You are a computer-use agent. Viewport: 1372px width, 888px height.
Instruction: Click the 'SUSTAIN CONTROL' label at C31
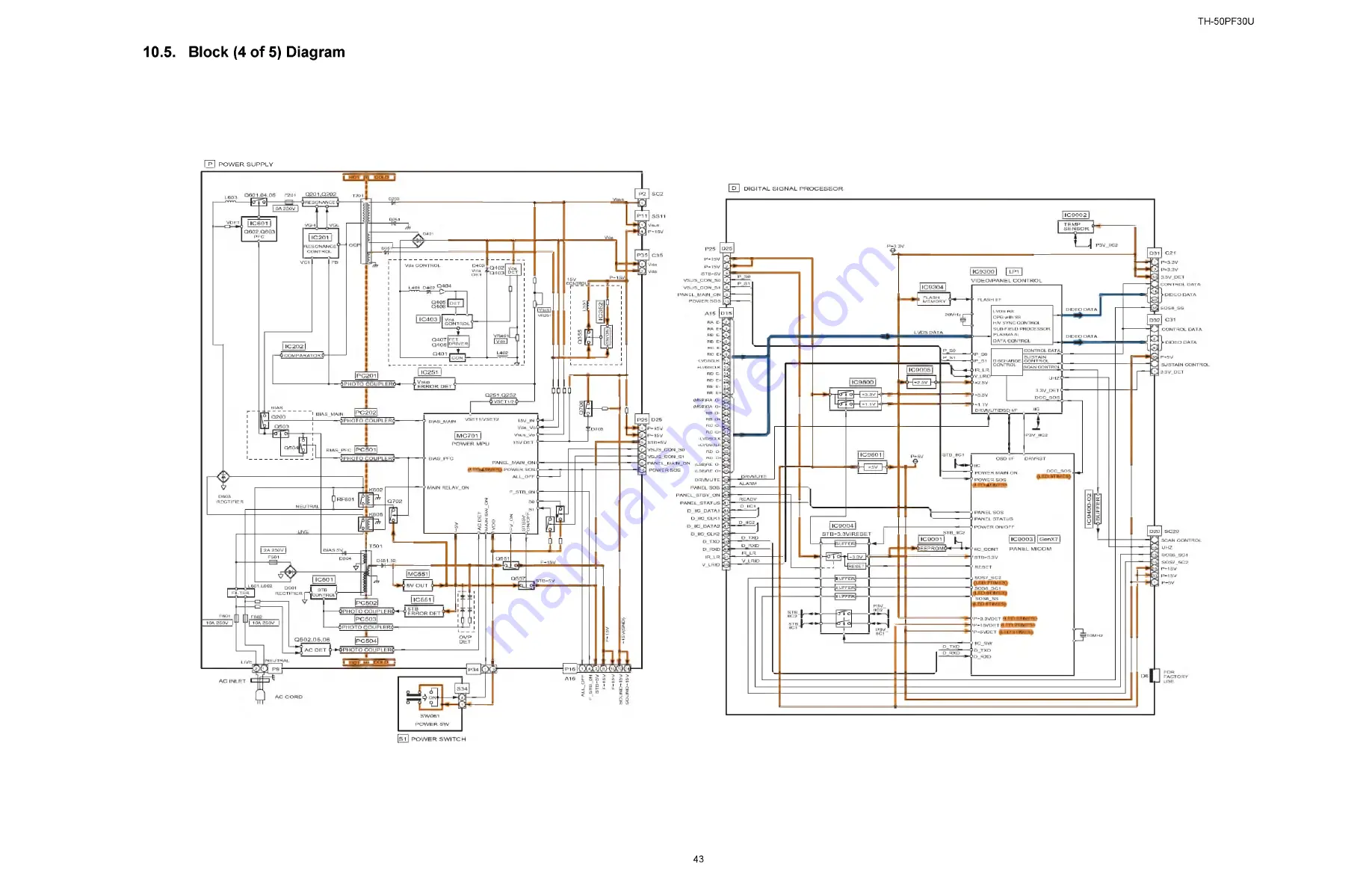point(1185,365)
